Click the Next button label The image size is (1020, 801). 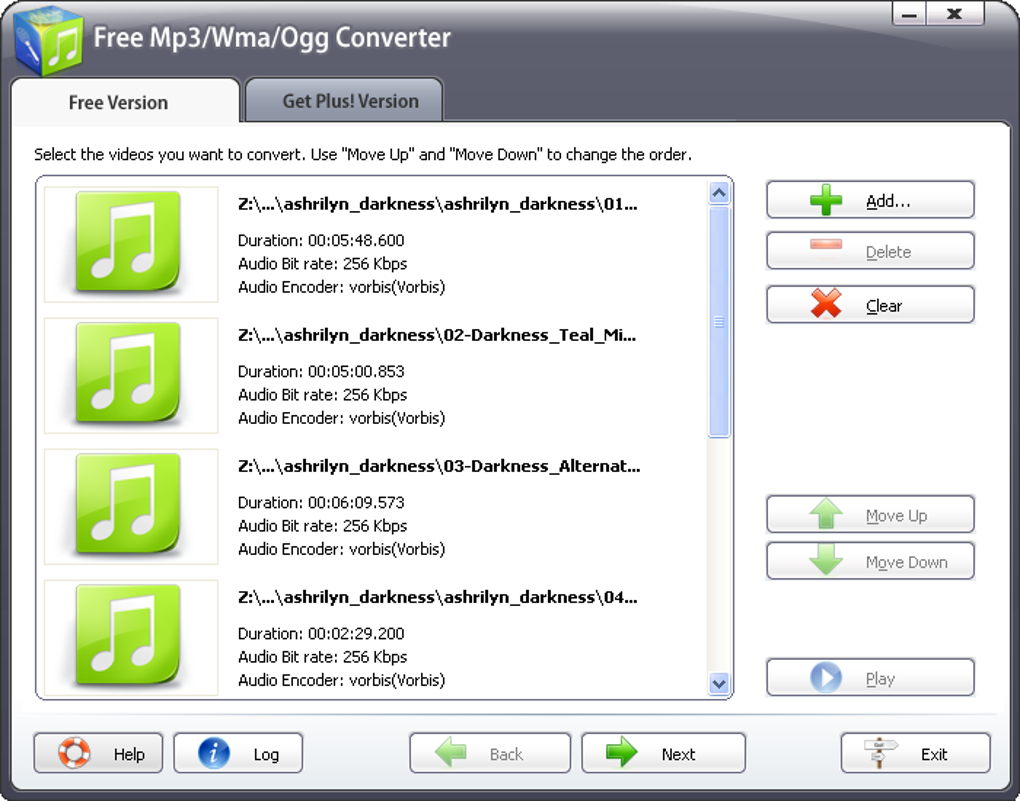(x=678, y=754)
